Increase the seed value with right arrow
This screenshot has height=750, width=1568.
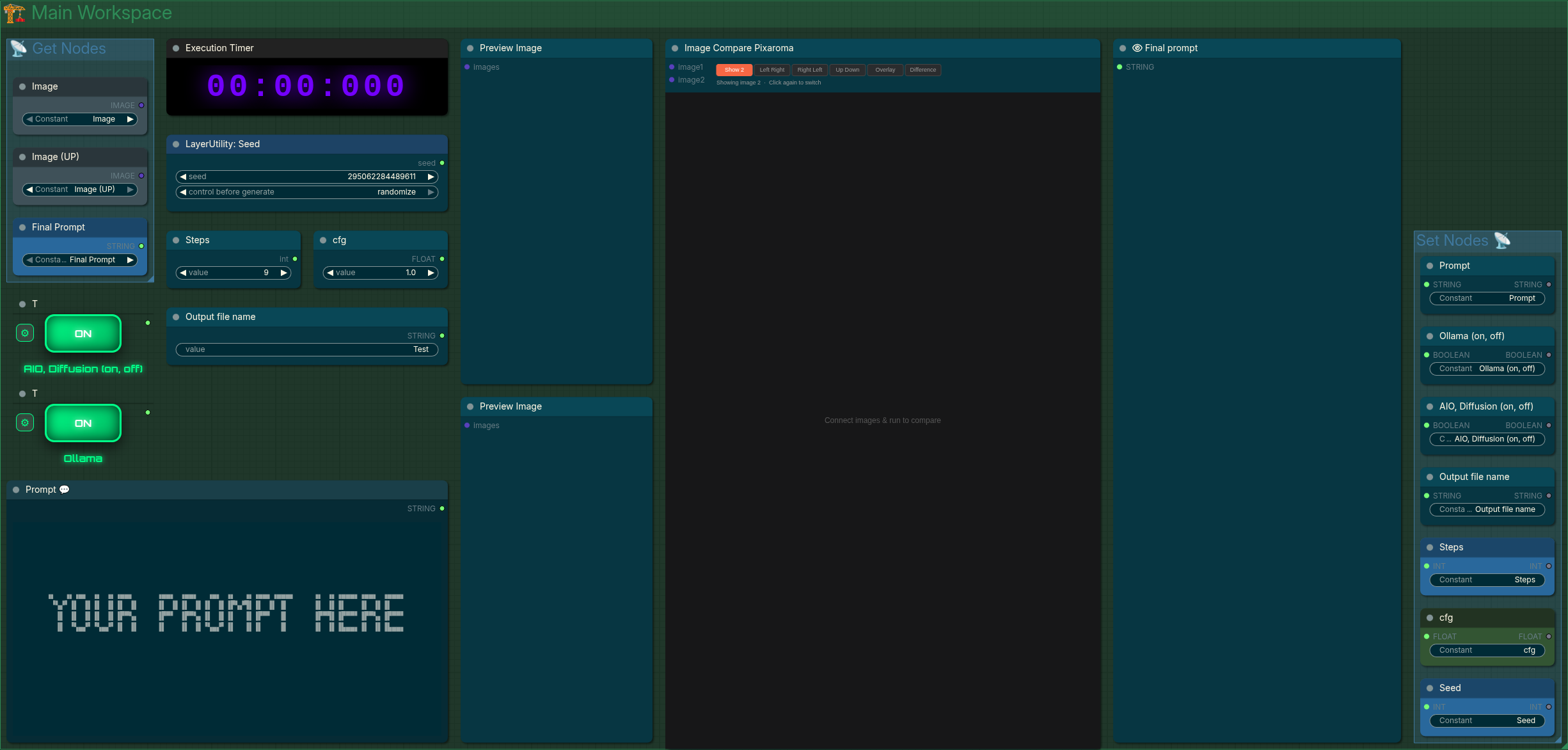431,177
